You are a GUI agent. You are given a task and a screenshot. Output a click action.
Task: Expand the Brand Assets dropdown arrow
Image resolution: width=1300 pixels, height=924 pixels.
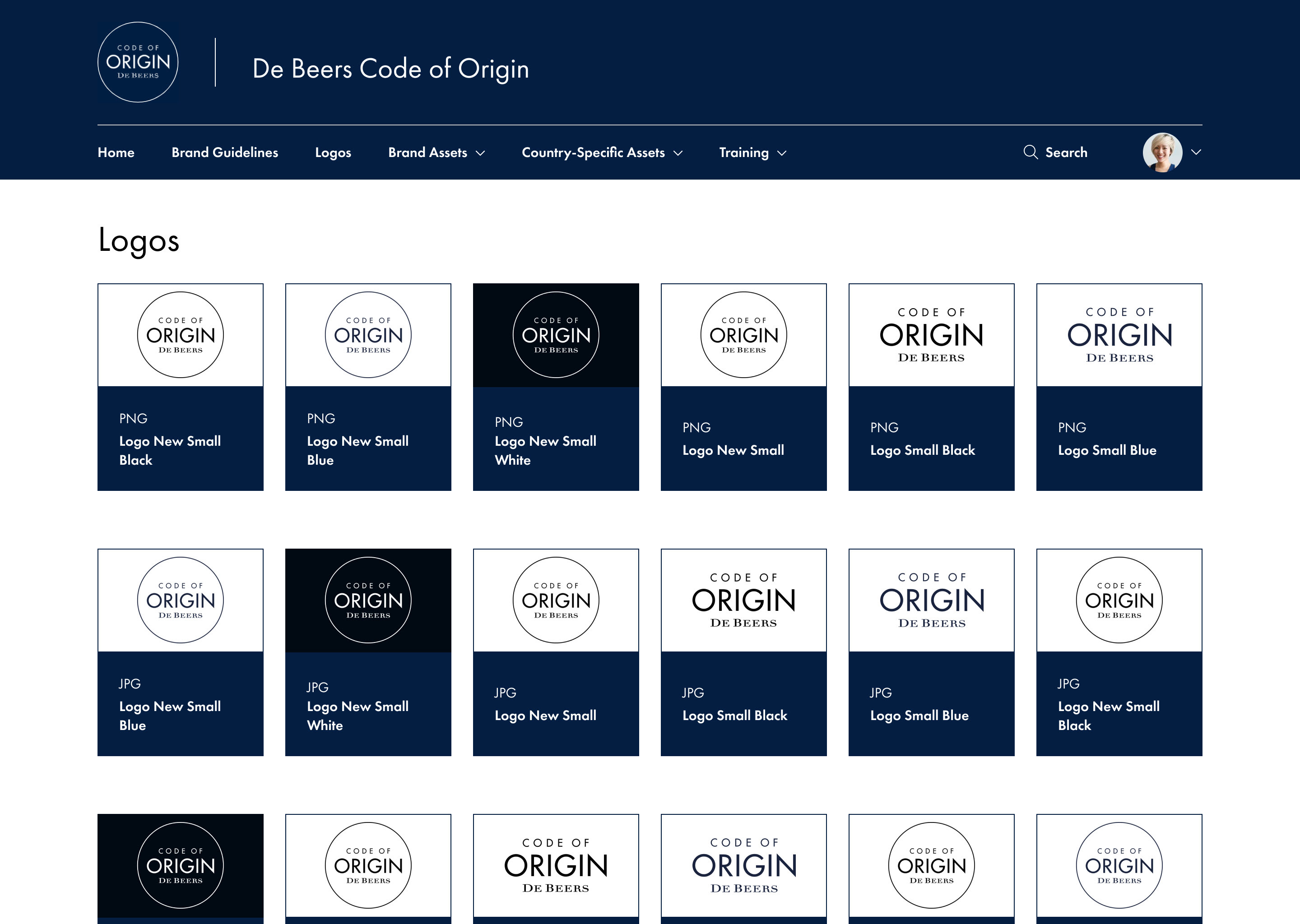tap(480, 153)
